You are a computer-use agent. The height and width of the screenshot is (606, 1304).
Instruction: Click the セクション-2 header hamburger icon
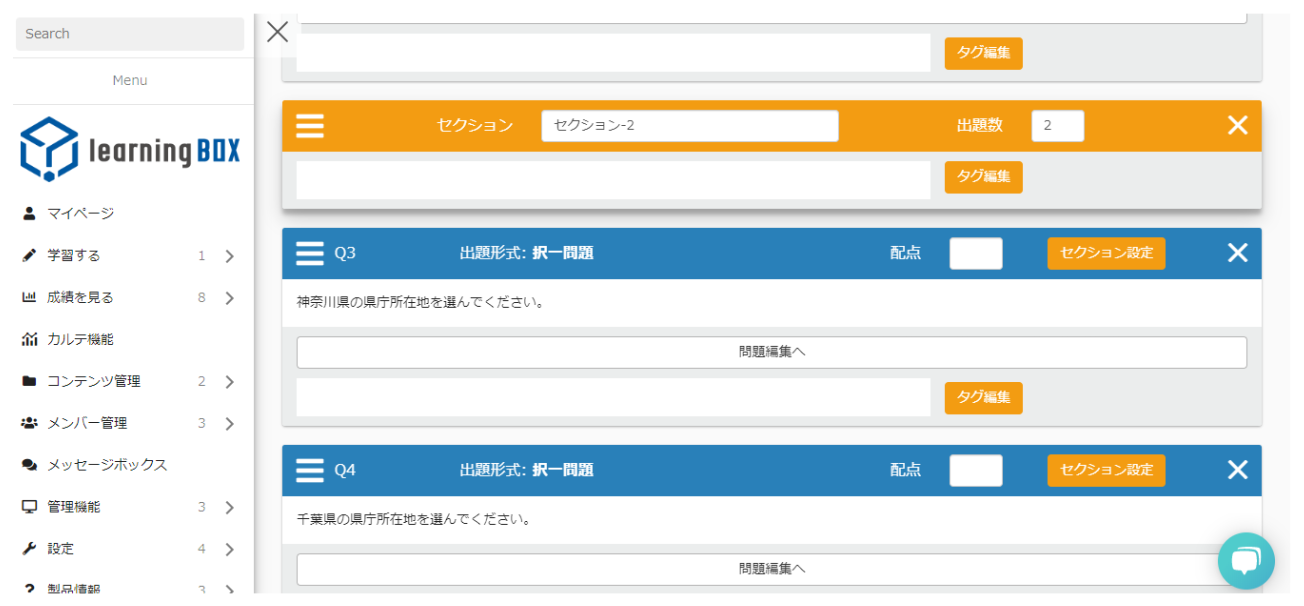310,126
